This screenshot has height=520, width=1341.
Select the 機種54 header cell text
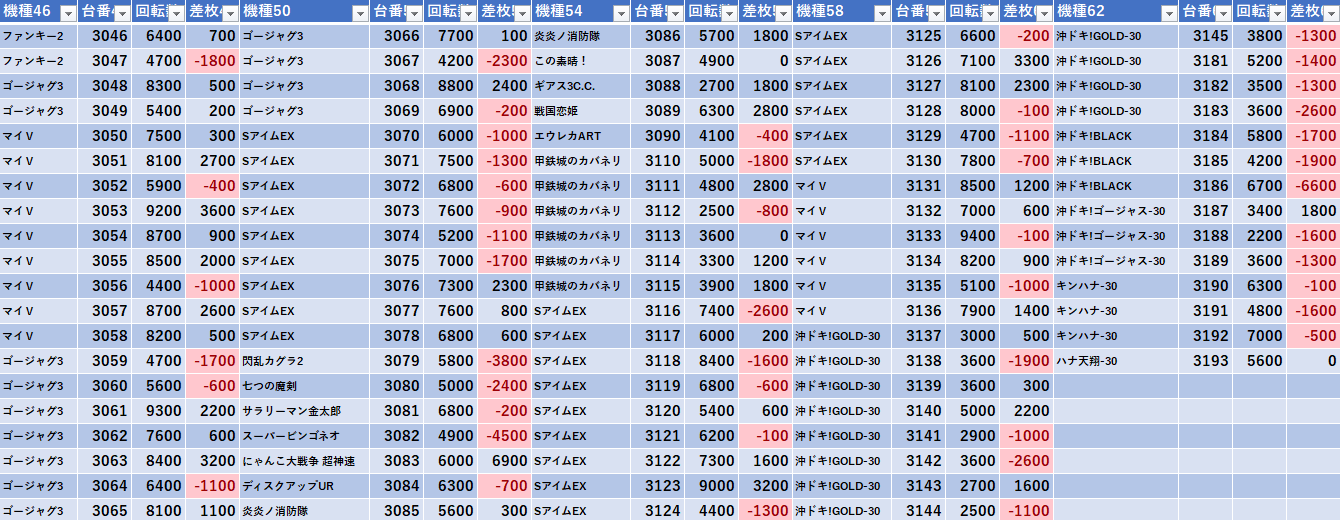(x=559, y=12)
